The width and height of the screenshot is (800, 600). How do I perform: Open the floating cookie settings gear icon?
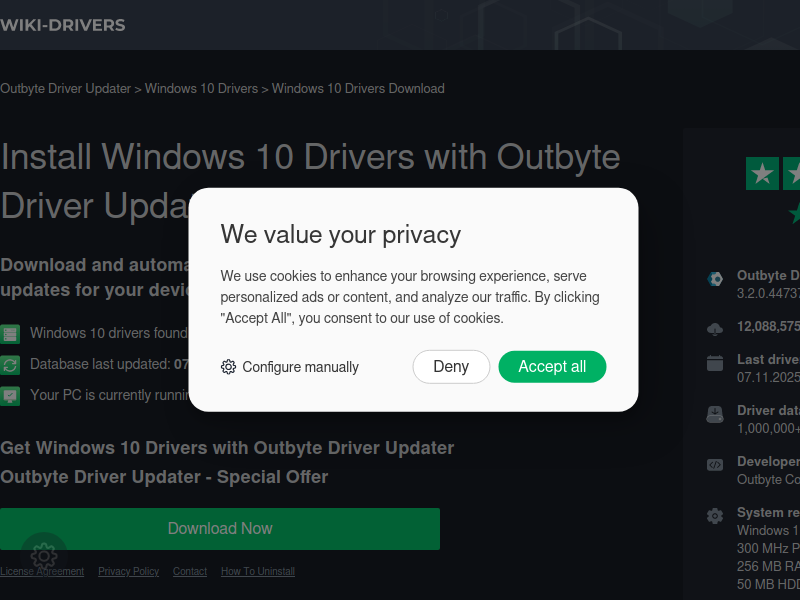coord(44,556)
